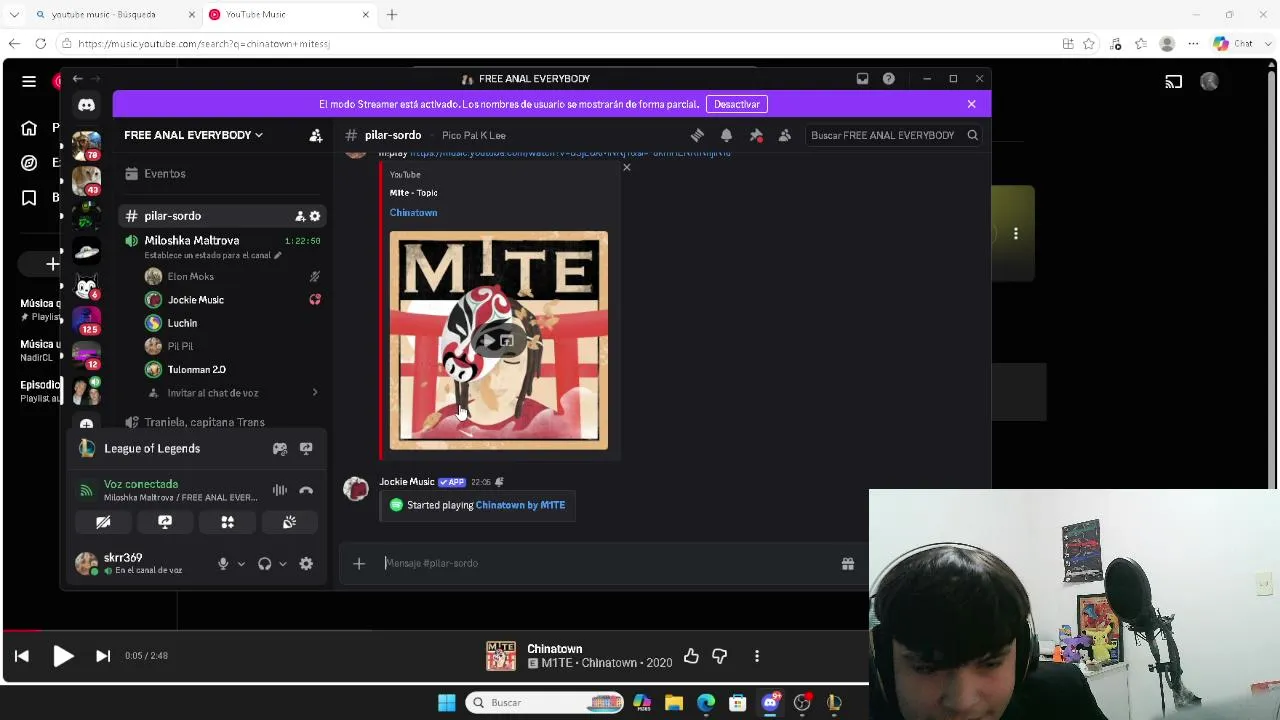Go back in Discord navigation arrow

click(x=78, y=79)
